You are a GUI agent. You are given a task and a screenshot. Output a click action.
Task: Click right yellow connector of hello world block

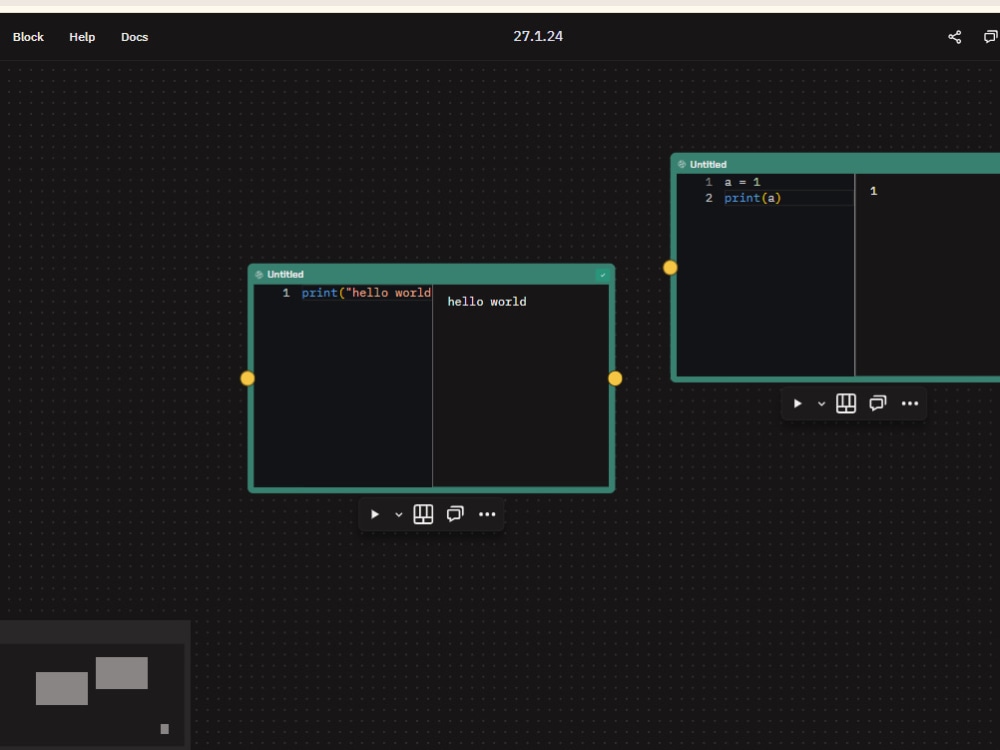pos(615,378)
